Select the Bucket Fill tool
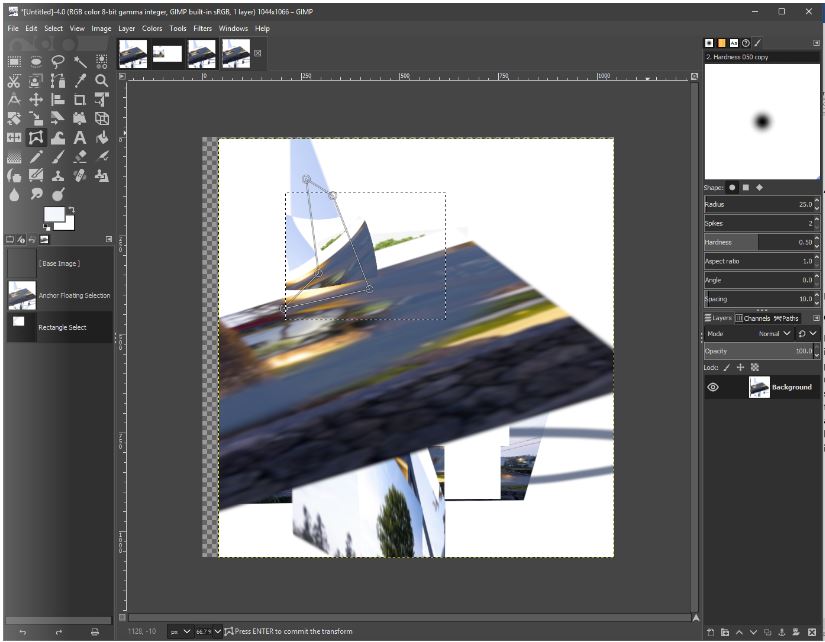 pos(102,137)
